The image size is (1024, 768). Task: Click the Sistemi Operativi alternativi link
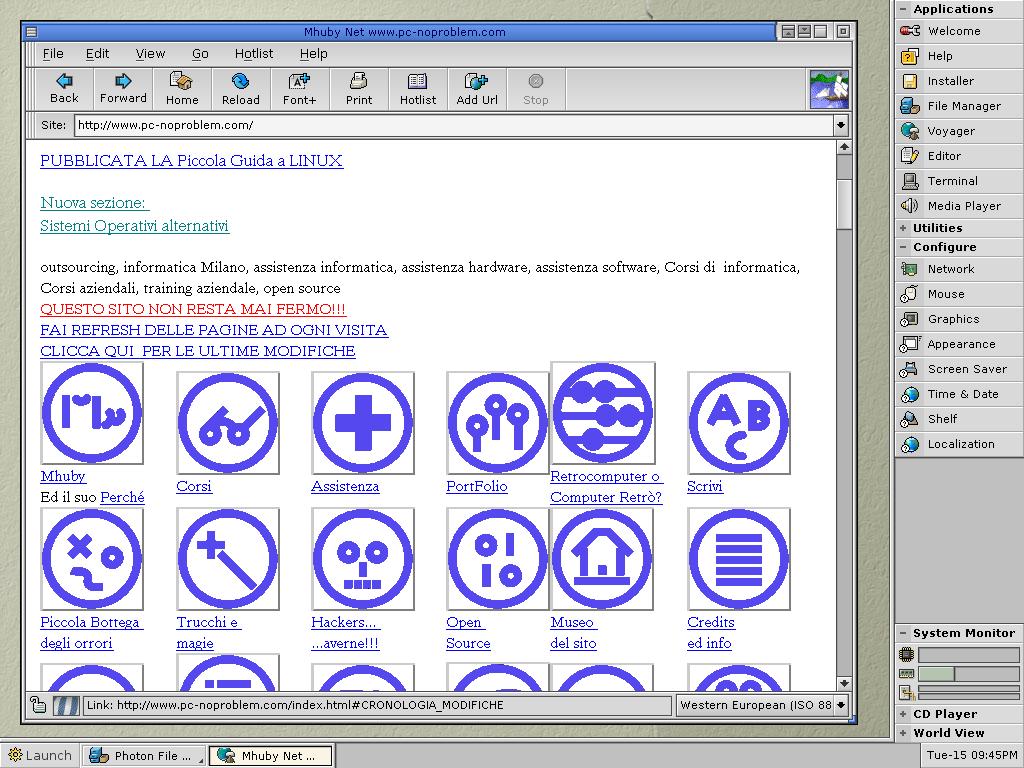click(x=134, y=226)
